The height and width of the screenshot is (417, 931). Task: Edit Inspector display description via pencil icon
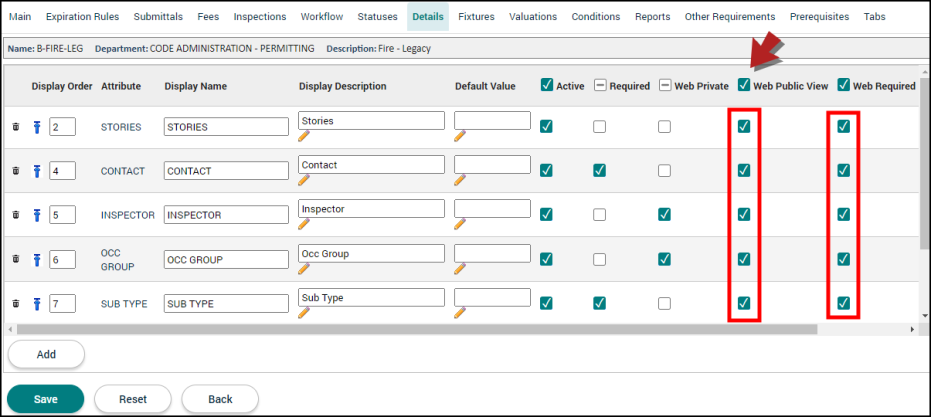[x=304, y=224]
